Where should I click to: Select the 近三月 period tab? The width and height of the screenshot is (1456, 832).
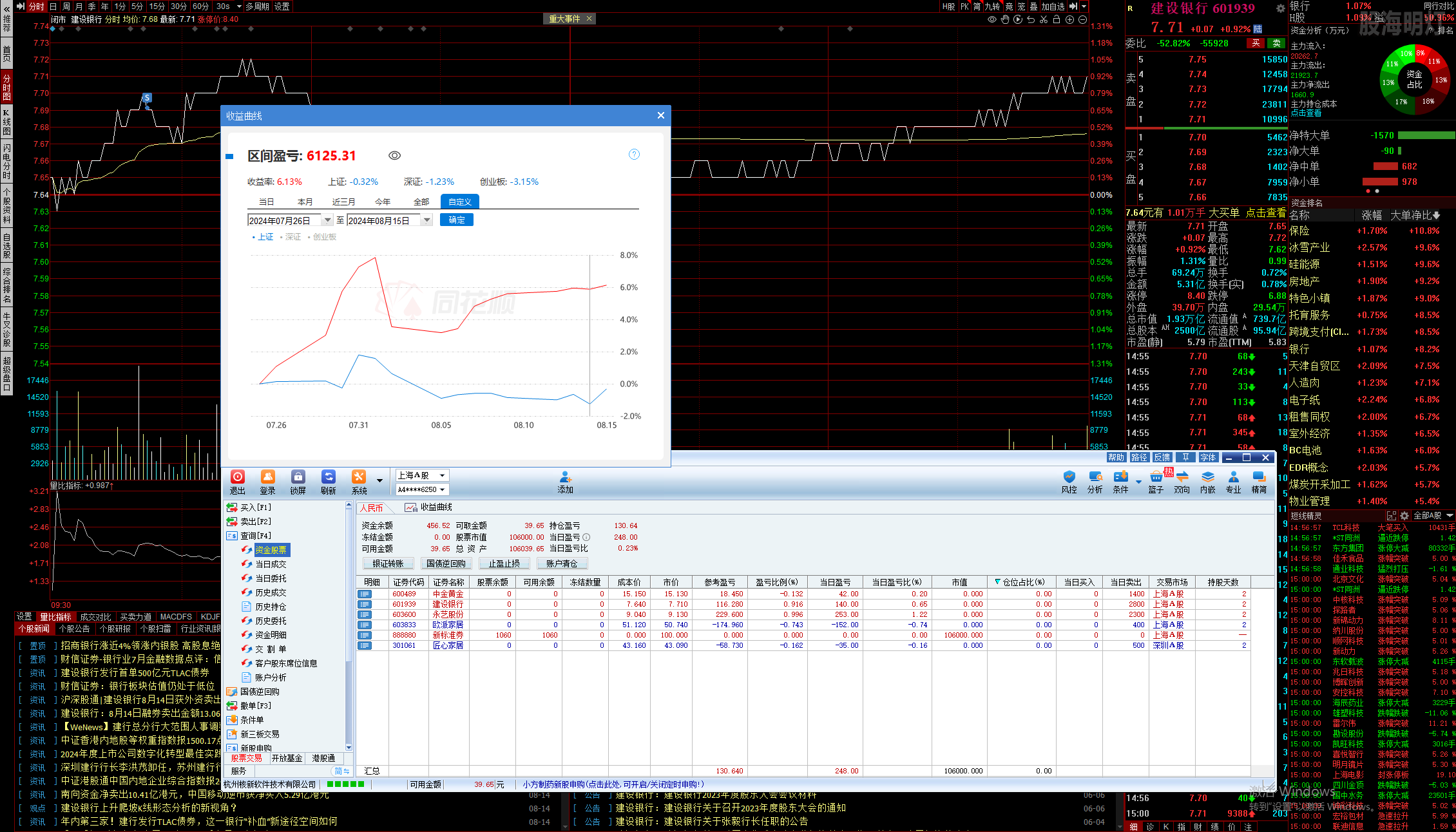tap(343, 202)
